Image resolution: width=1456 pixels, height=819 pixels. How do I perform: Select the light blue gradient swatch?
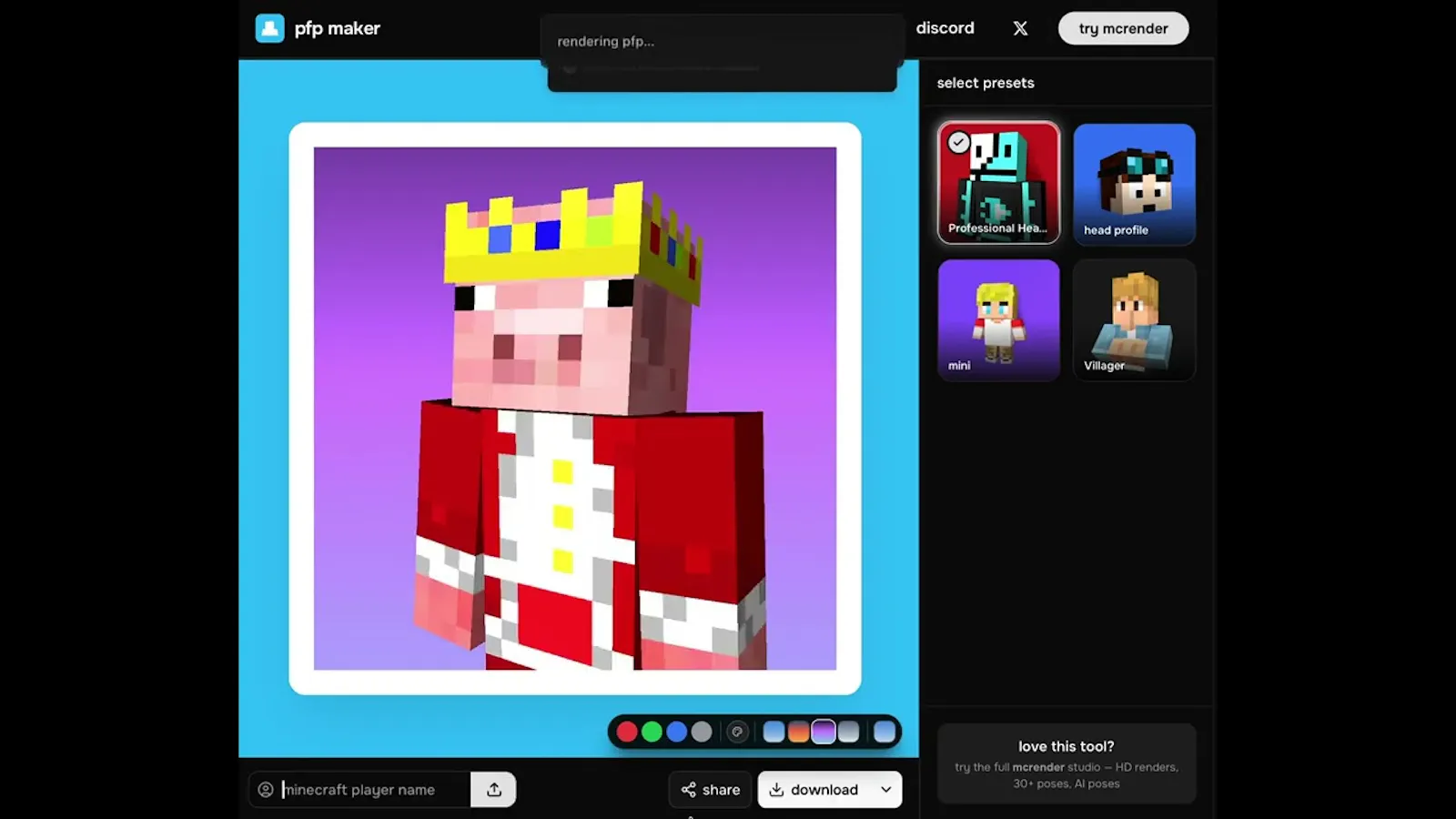(773, 732)
